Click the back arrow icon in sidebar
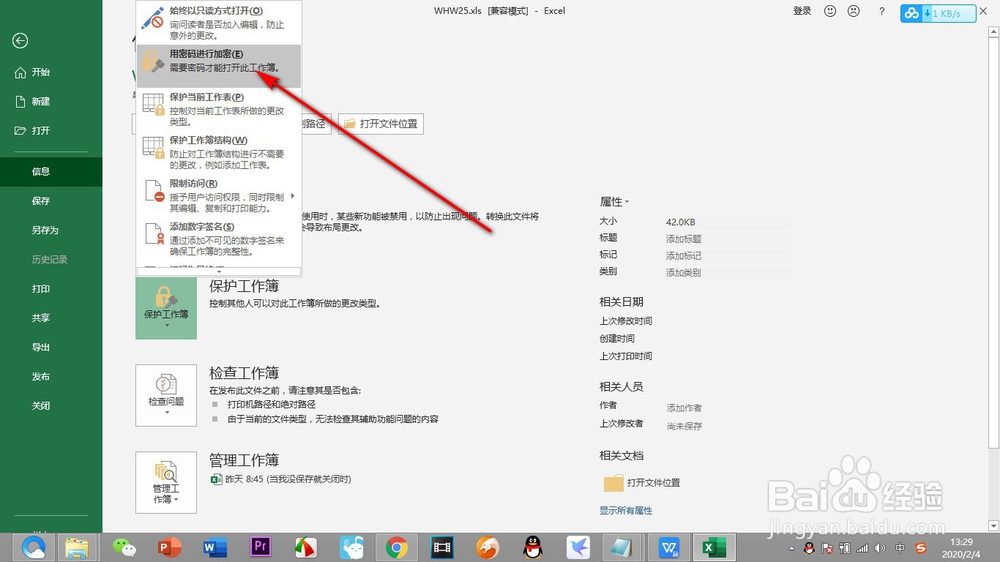 pyautogui.click(x=20, y=41)
